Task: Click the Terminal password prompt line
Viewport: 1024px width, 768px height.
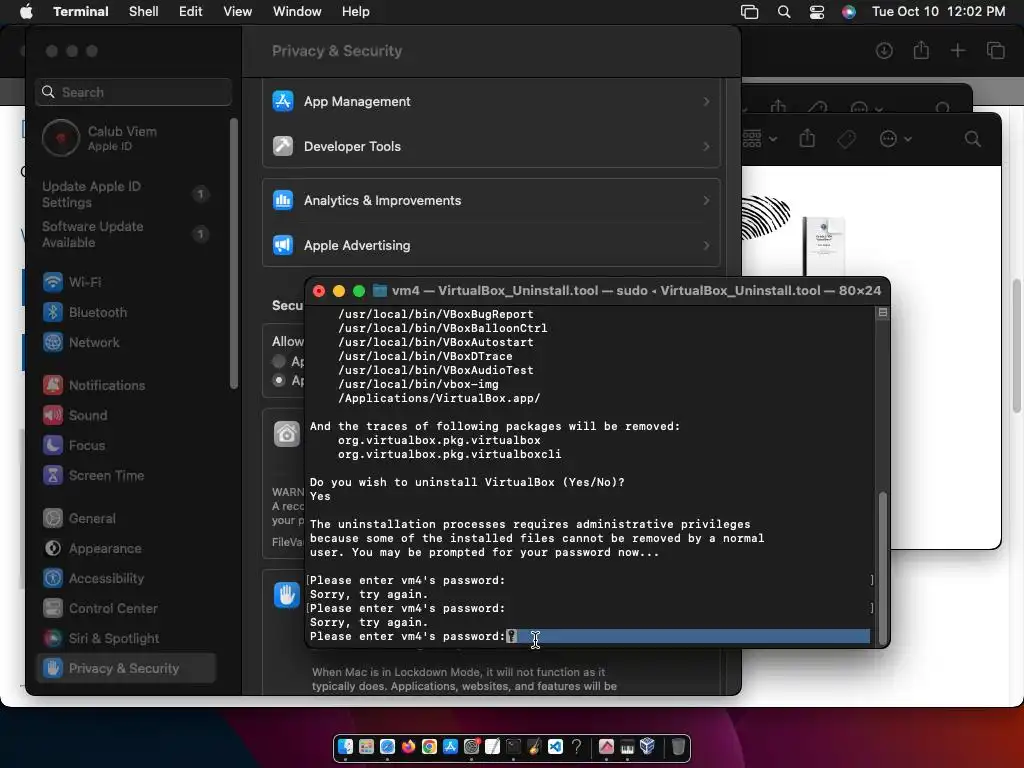Action: pos(589,636)
